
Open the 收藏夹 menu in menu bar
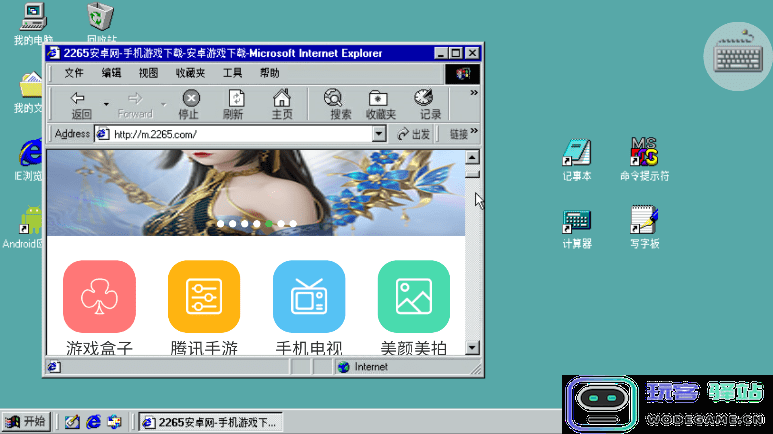click(x=190, y=73)
